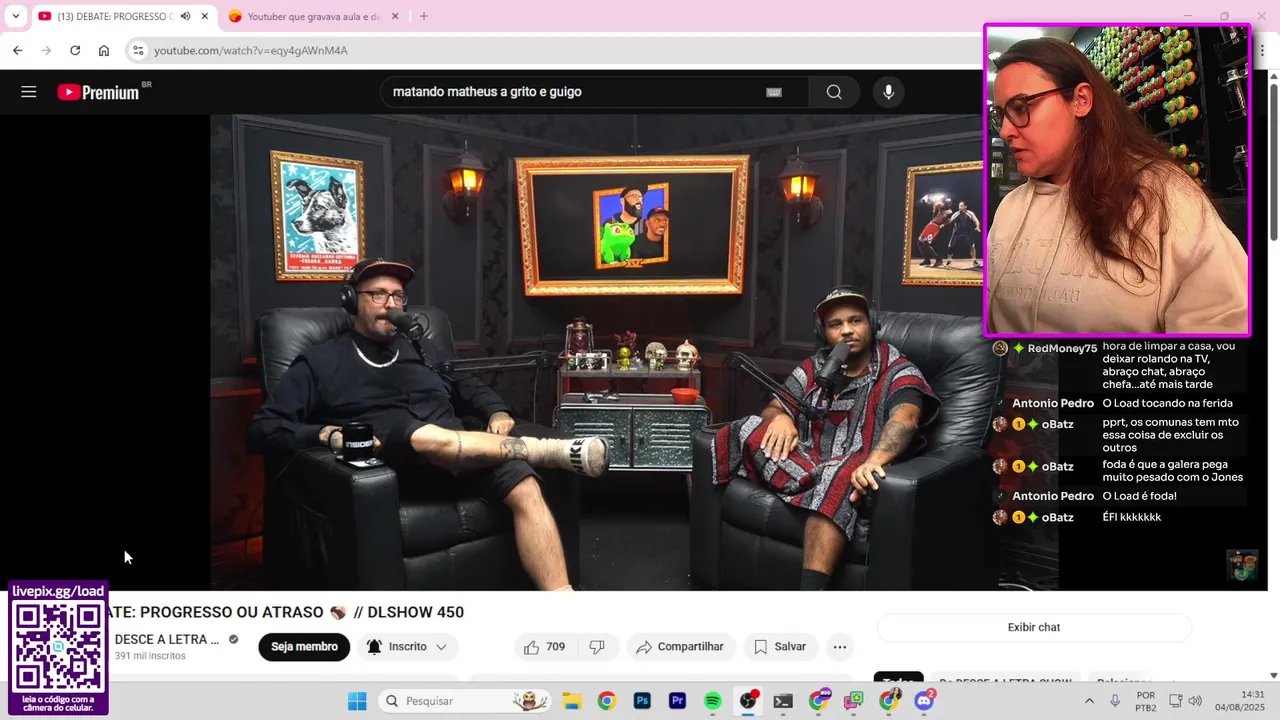The width and height of the screenshot is (1280, 720).
Task: Mute the tab via speaker icon
Action: point(185,16)
